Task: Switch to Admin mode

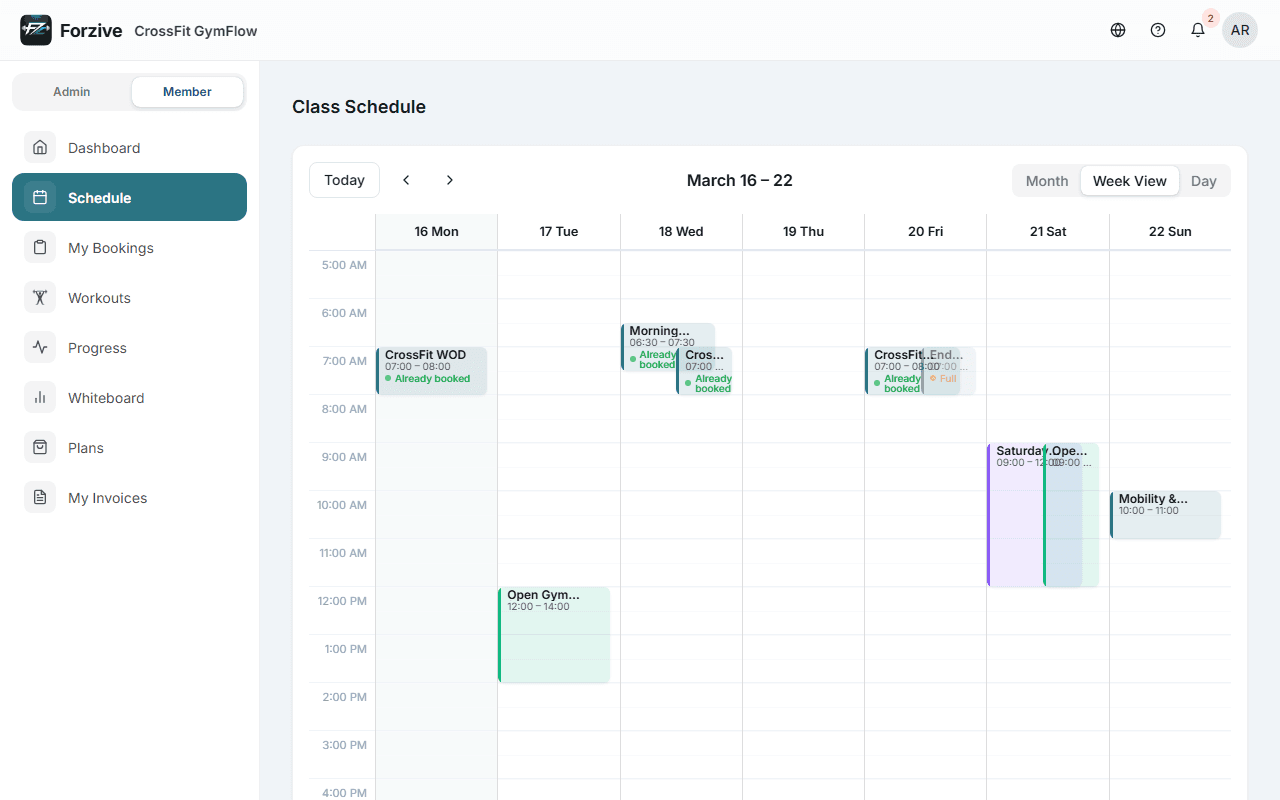Action: [71, 91]
